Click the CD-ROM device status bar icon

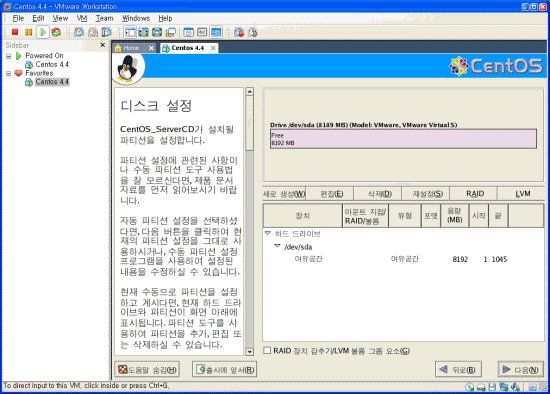click(x=470, y=387)
